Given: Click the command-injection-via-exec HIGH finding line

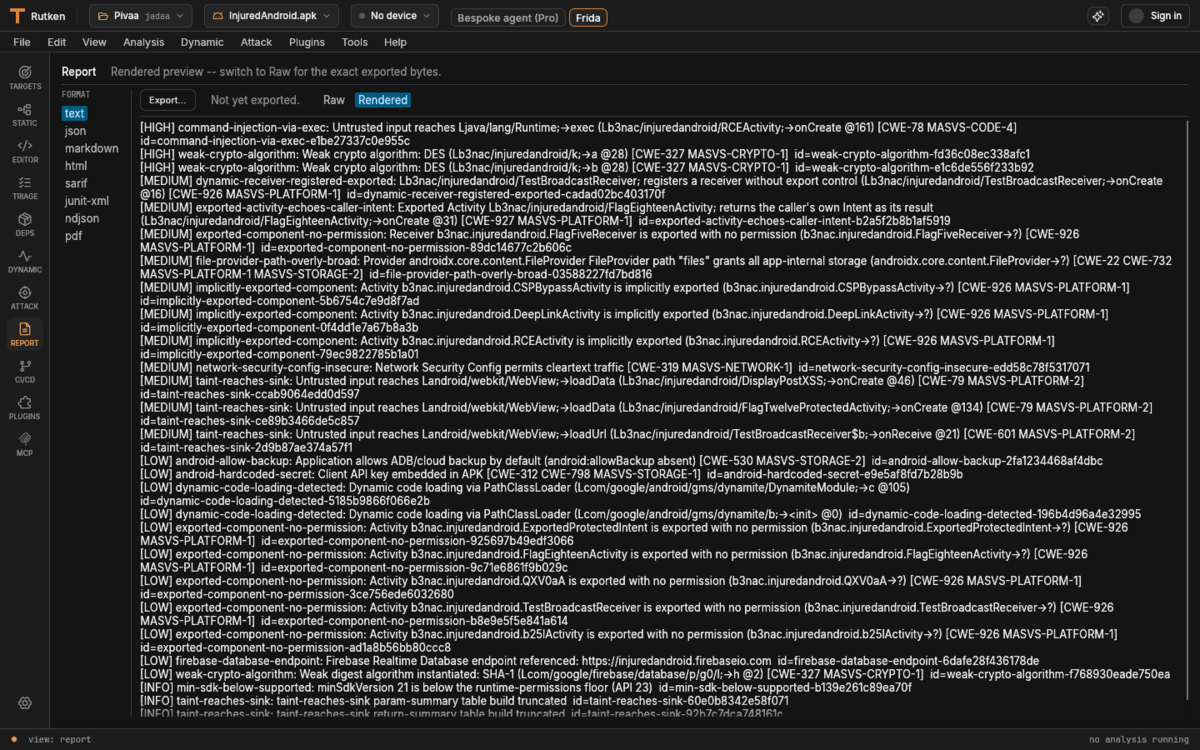Looking at the screenshot, I should point(578,134).
